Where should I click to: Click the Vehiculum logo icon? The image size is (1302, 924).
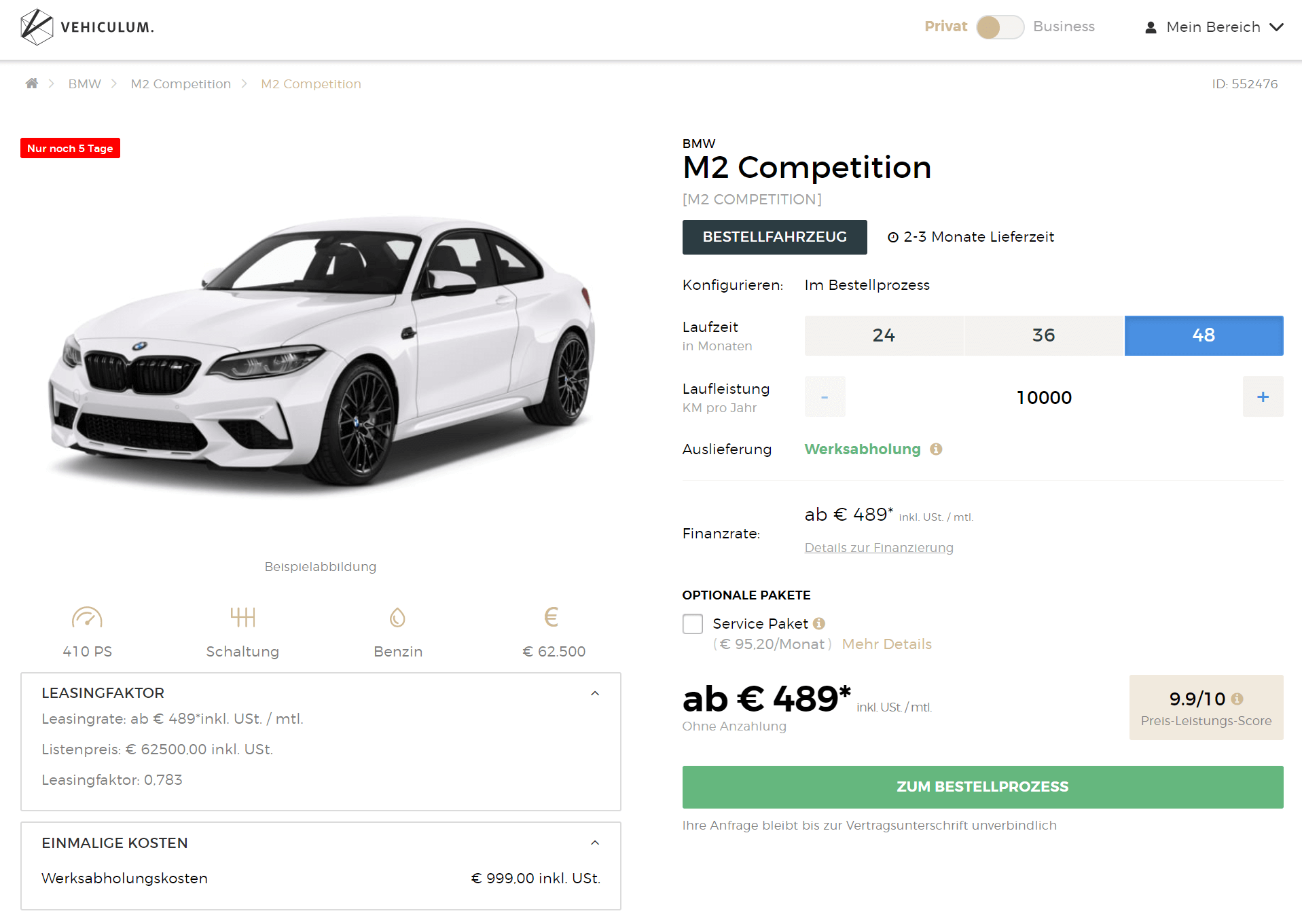pyautogui.click(x=37, y=27)
